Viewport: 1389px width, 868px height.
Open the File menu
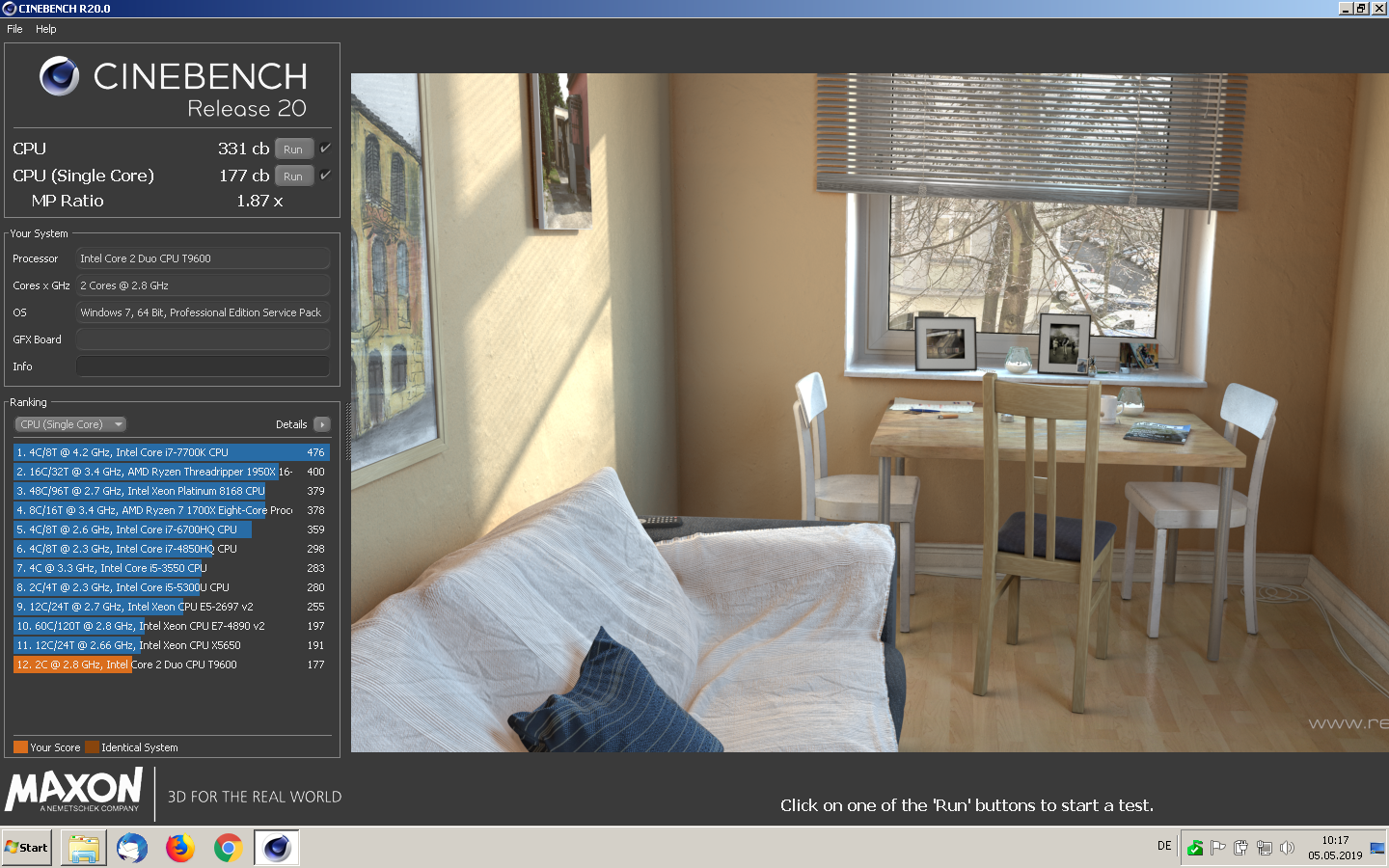[x=14, y=29]
